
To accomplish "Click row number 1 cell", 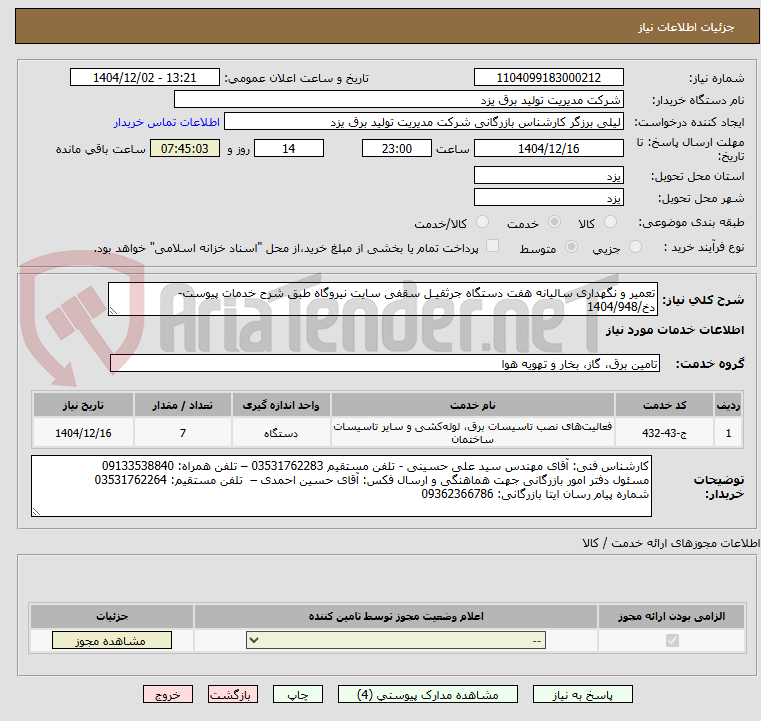I will pyautogui.click(x=728, y=433).
